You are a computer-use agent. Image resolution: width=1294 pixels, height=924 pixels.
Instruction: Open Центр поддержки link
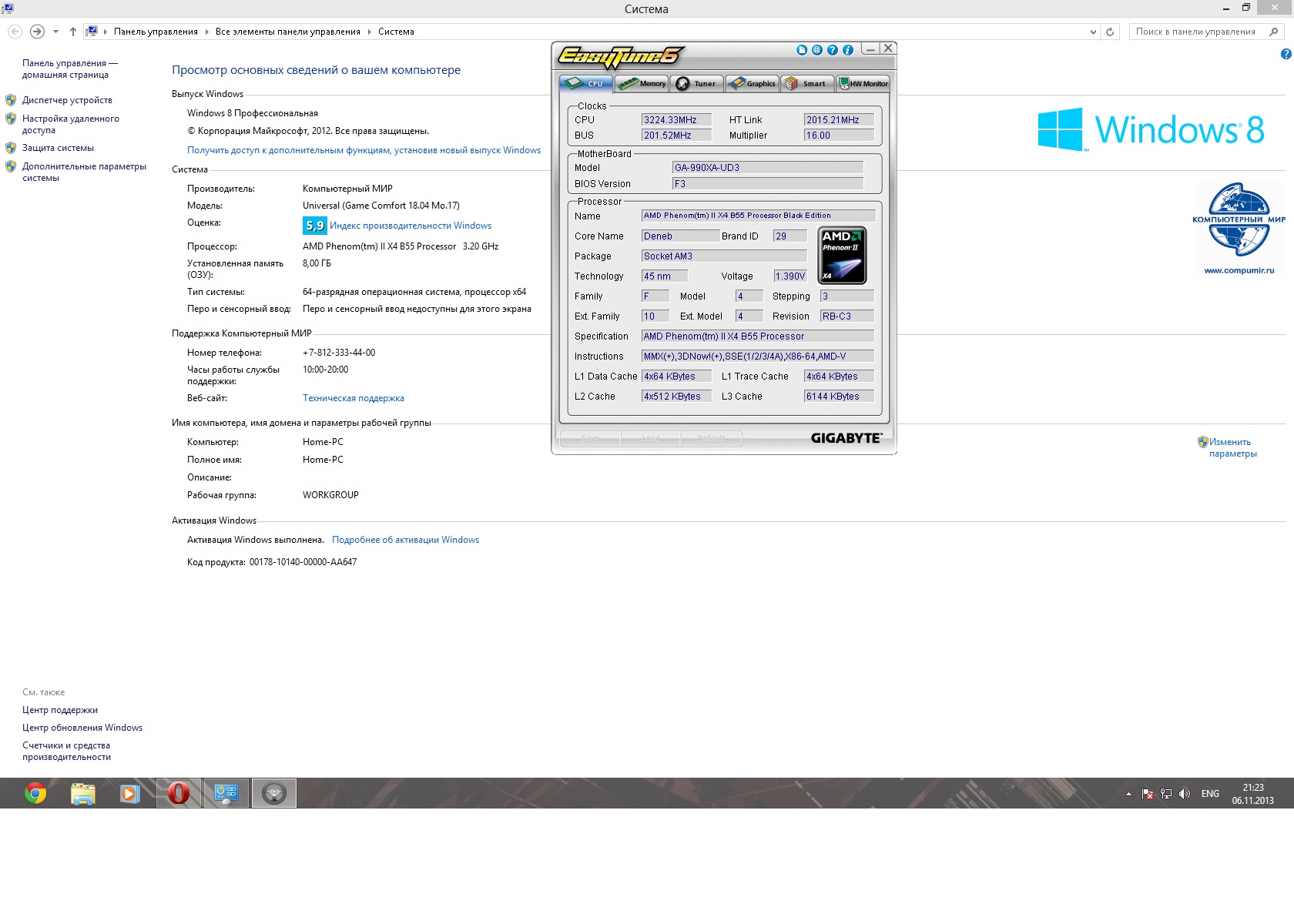(60, 710)
